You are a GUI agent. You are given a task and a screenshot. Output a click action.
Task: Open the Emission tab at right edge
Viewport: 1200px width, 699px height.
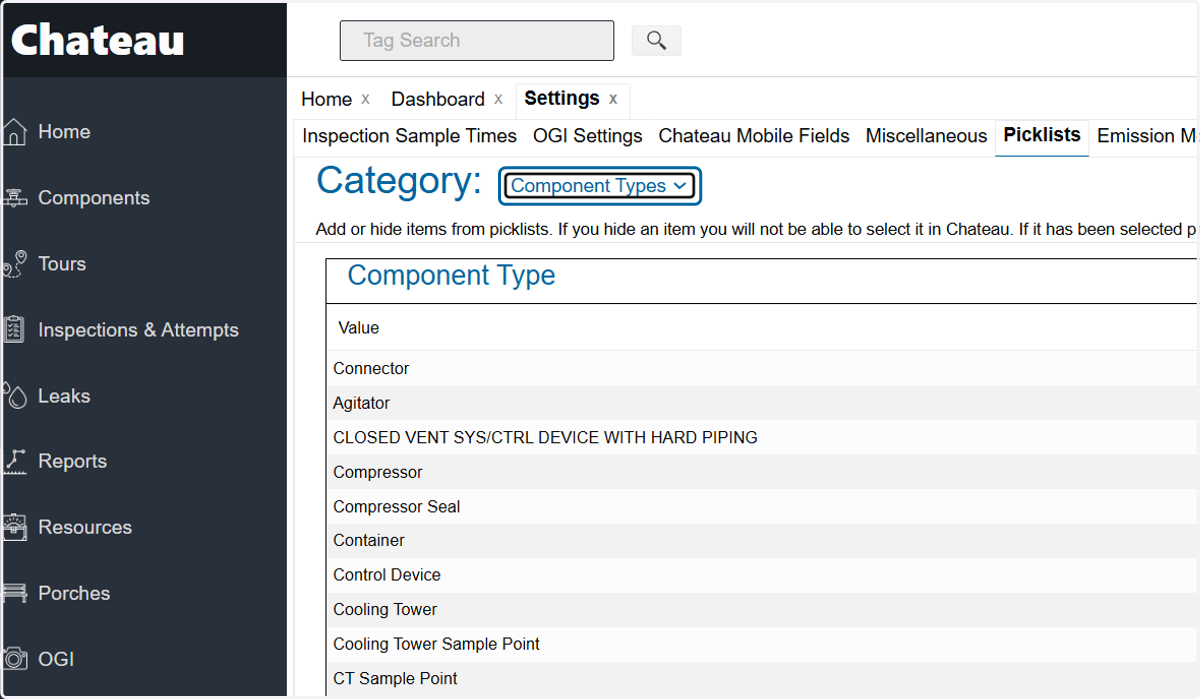[x=1147, y=136]
